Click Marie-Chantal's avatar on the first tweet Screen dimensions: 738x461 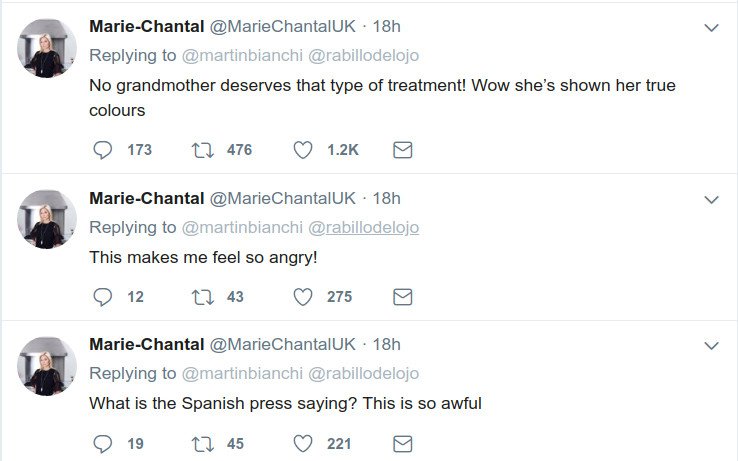[48, 48]
